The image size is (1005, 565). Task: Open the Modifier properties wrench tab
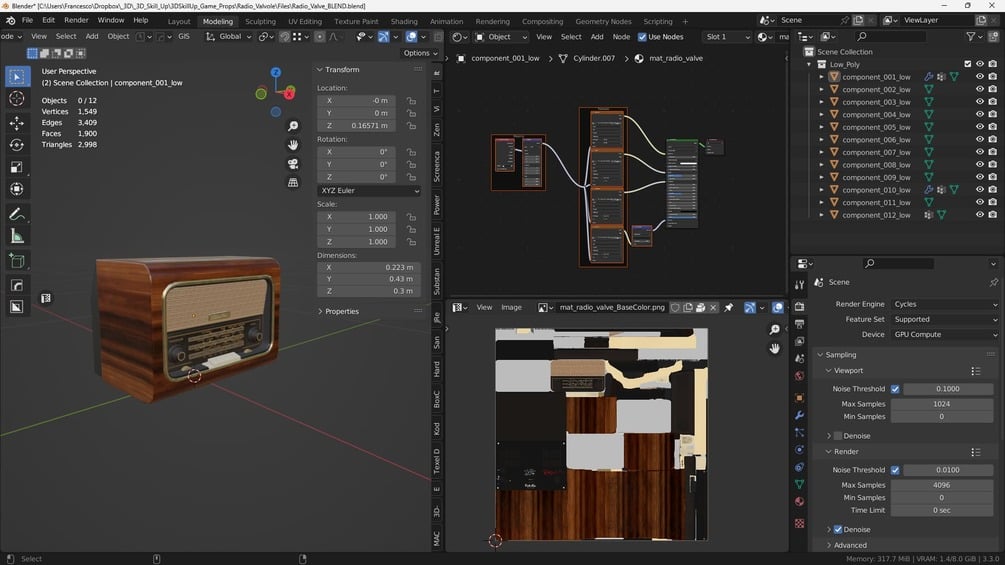[x=800, y=415]
